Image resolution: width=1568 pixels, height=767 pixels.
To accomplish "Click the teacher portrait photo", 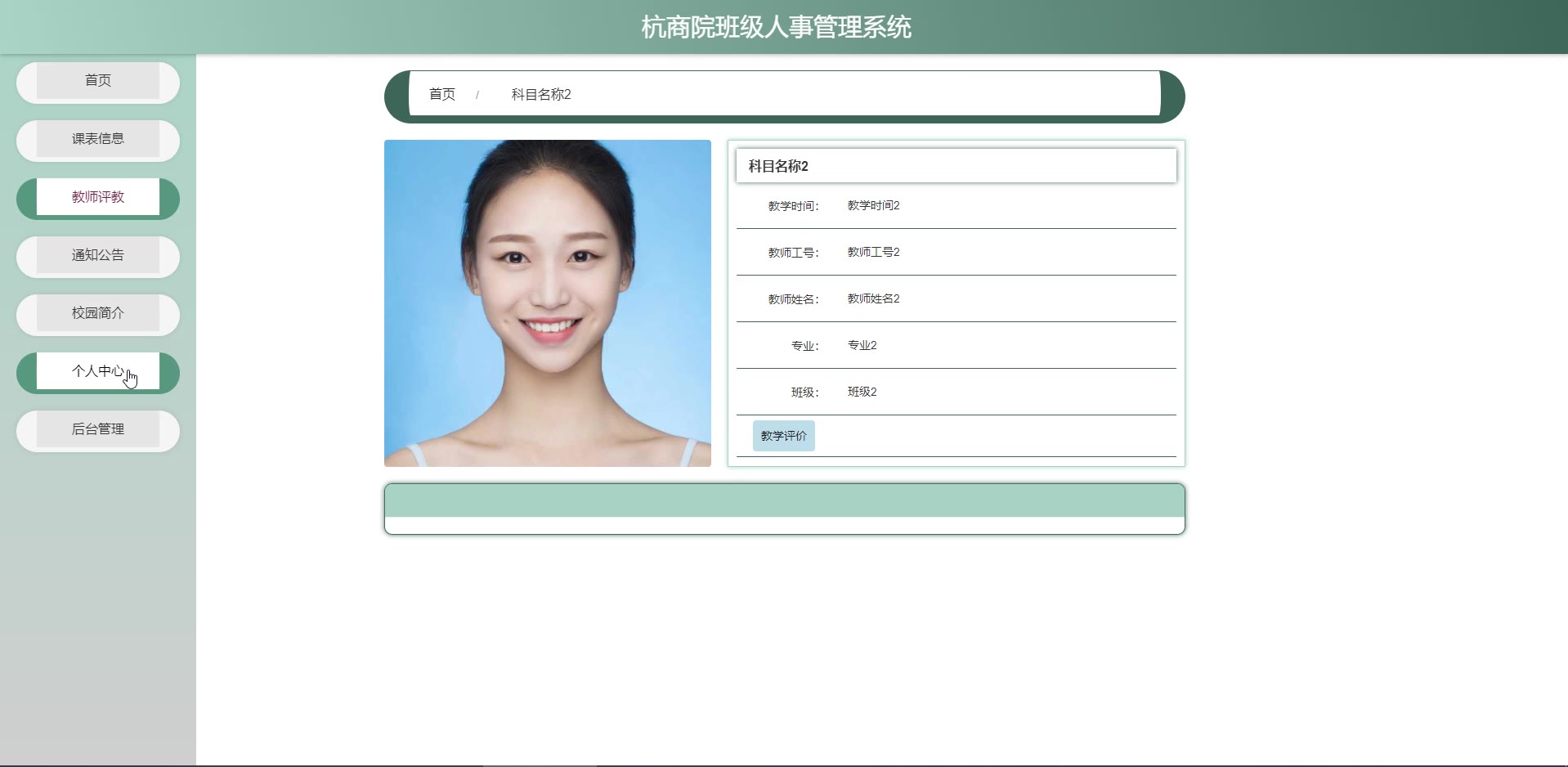I will 548,303.
